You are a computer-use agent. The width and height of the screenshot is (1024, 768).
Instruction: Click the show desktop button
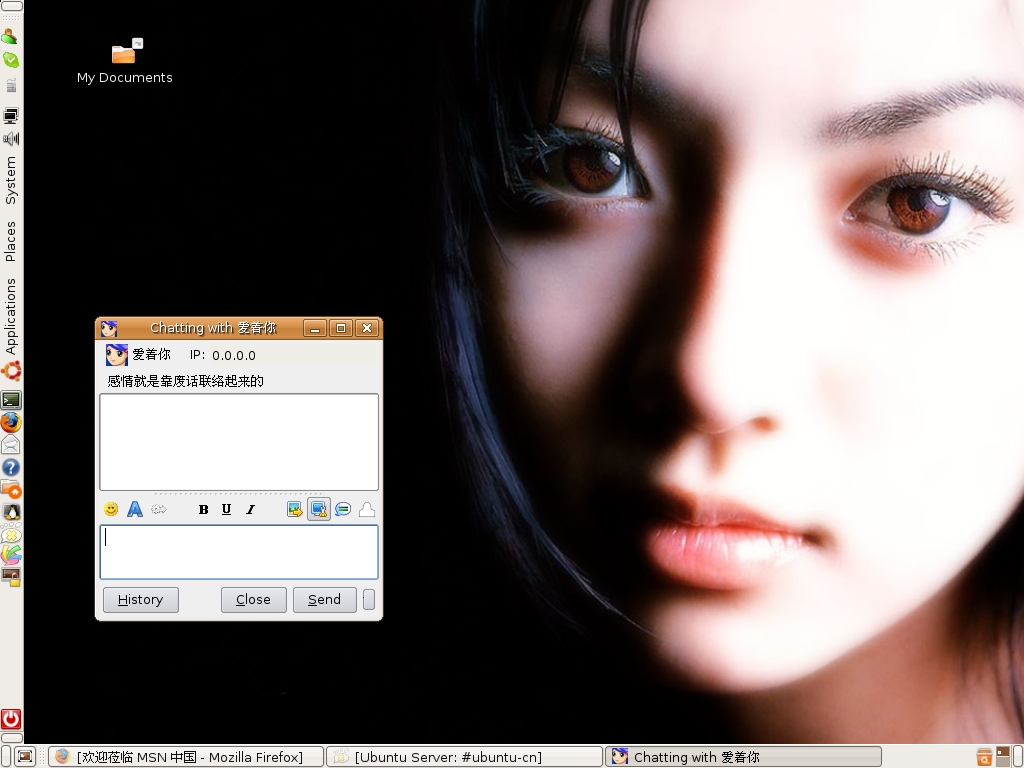pos(25,757)
